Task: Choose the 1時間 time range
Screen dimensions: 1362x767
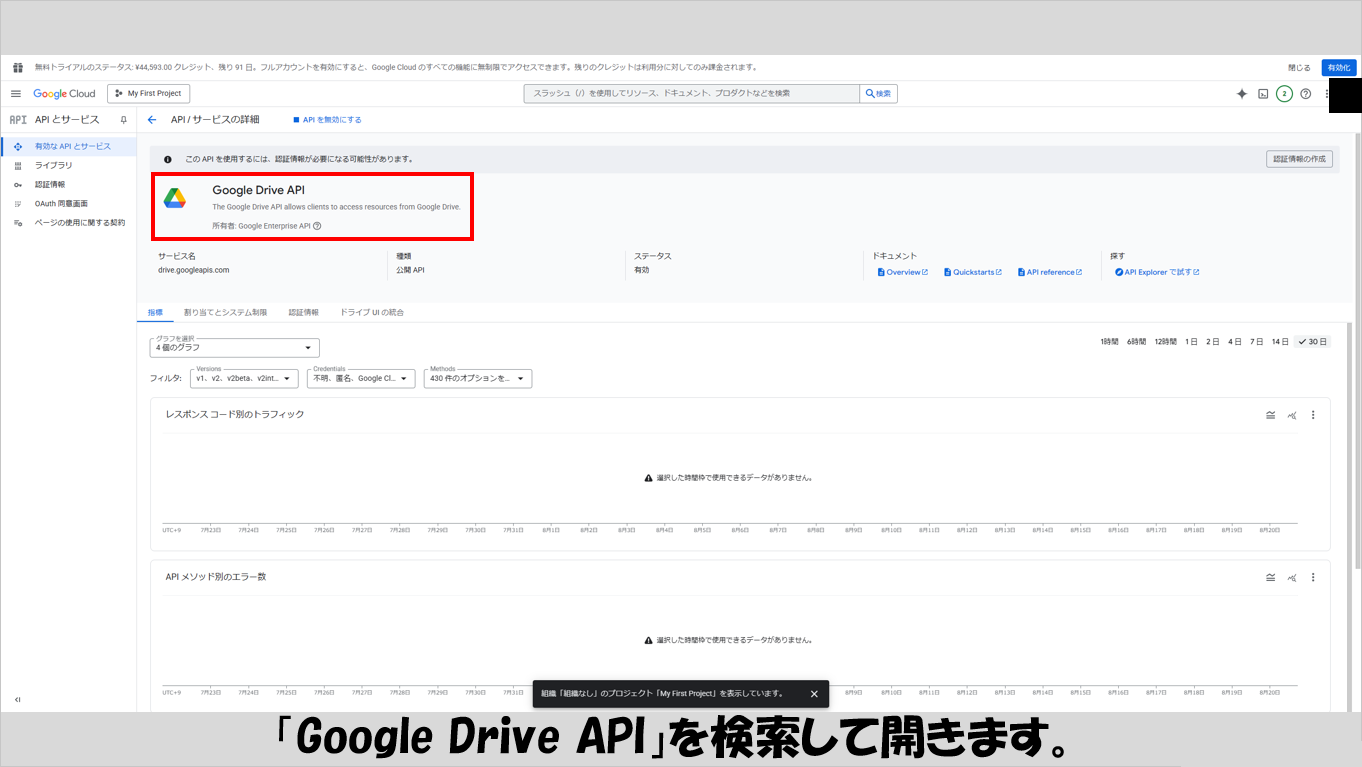Action: coord(1109,342)
